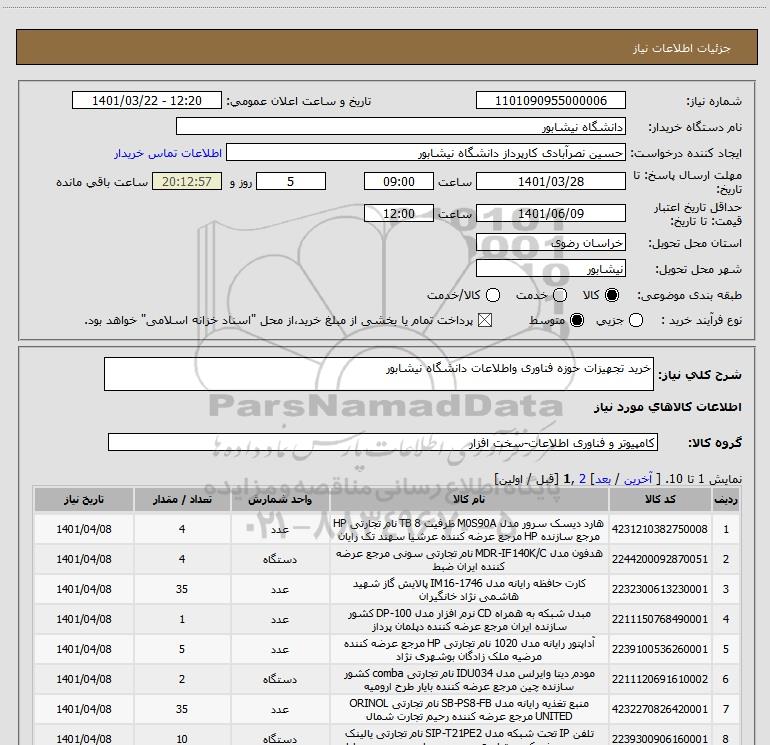The height and width of the screenshot is (745, 770).
Task: Click the DP-100 network converter item name
Action: [x=469, y=619]
